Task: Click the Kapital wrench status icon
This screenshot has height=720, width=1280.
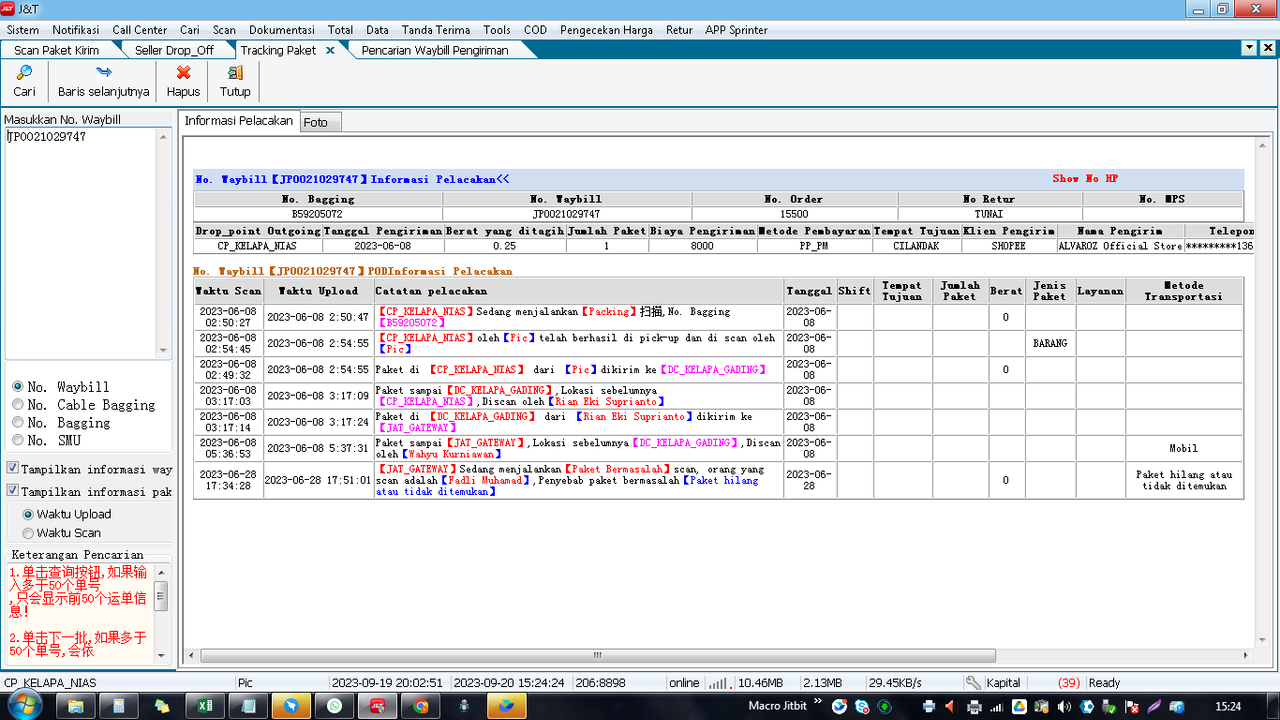Action: [973, 683]
